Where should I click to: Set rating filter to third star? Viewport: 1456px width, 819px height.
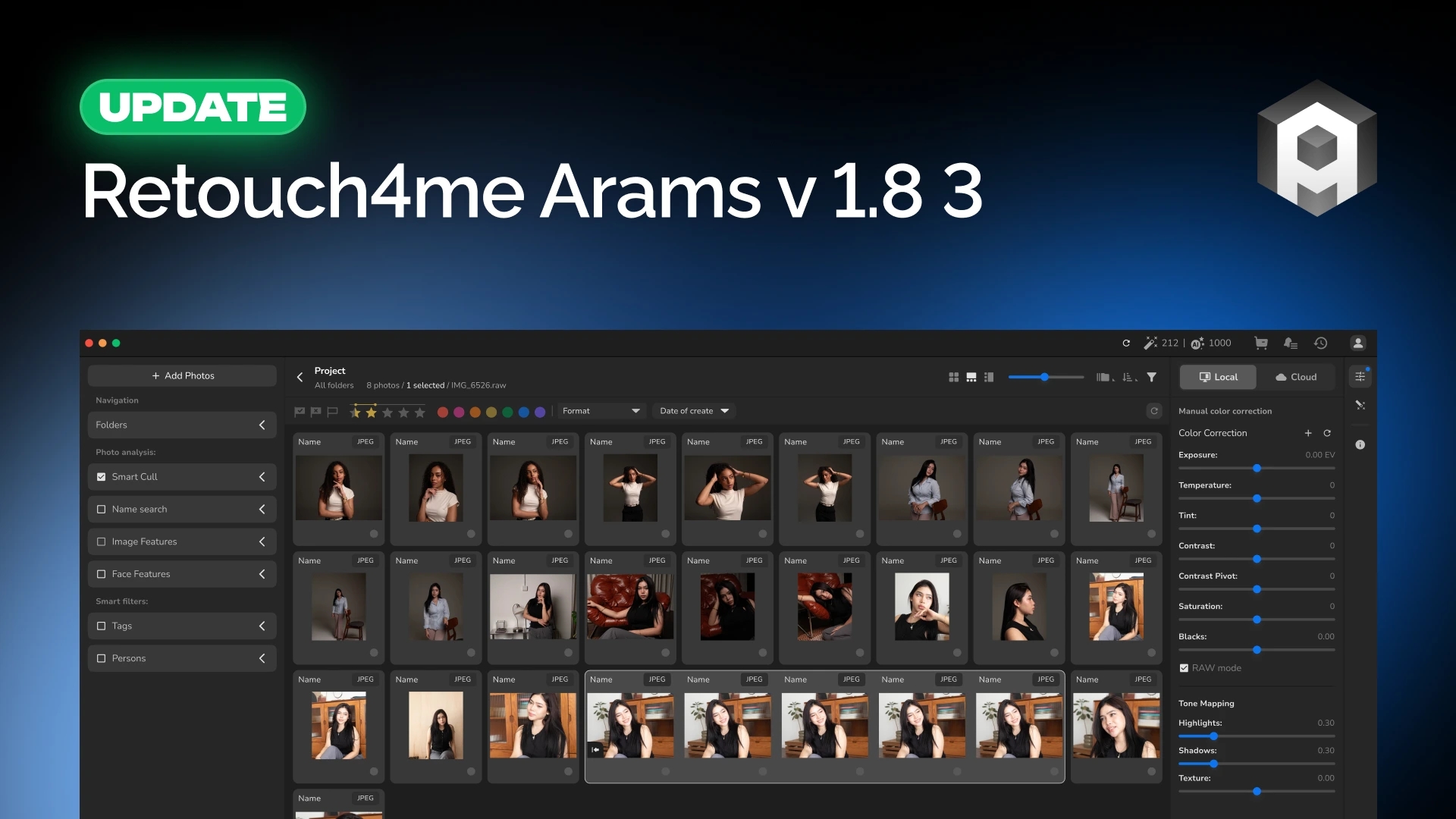point(388,413)
